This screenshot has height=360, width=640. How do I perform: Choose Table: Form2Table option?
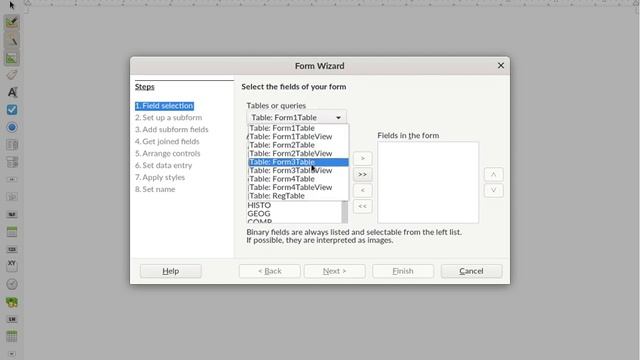tap(298, 145)
